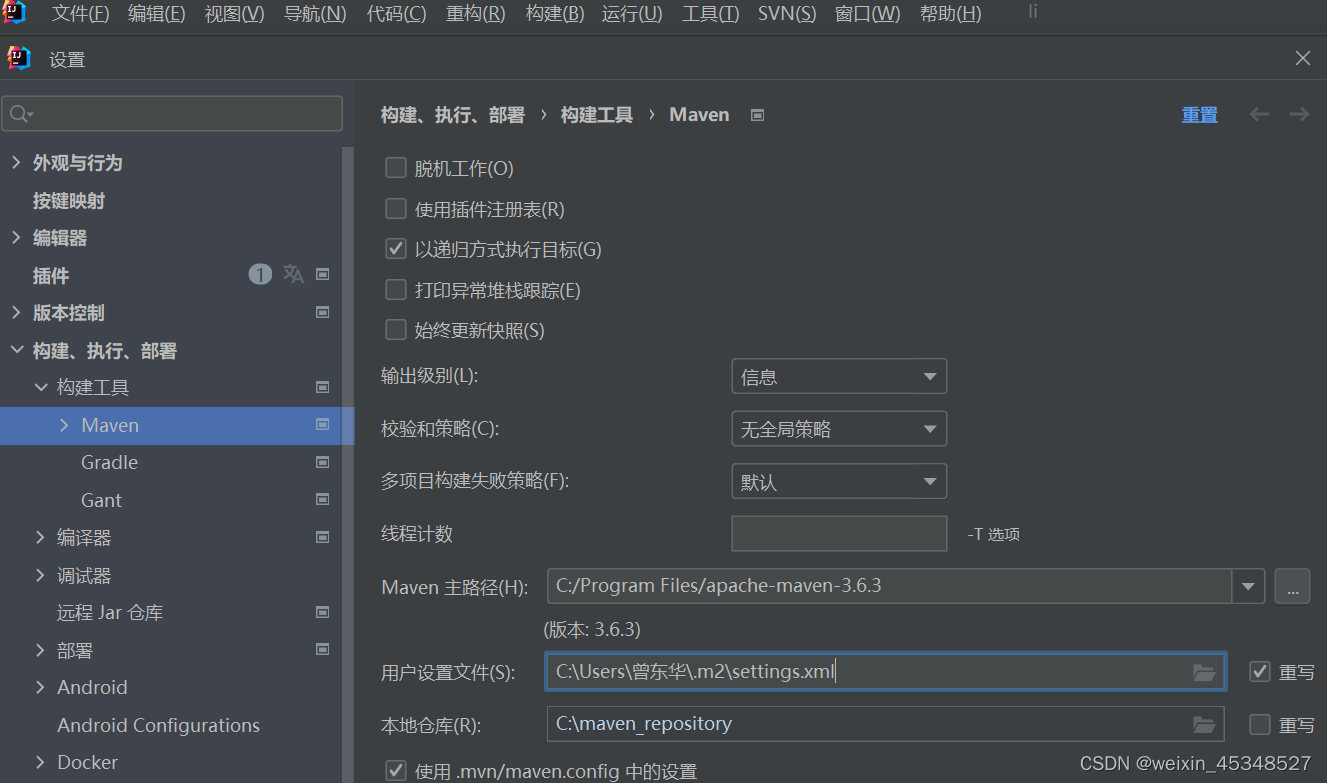
Task: Collapse the 构建工具 node
Action: tap(41, 387)
